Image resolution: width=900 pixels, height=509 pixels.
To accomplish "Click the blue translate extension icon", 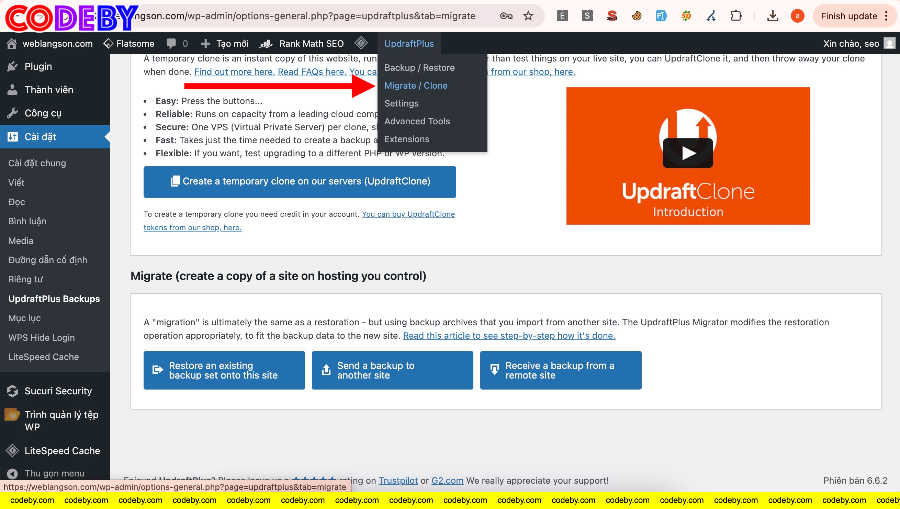I will tap(661, 16).
